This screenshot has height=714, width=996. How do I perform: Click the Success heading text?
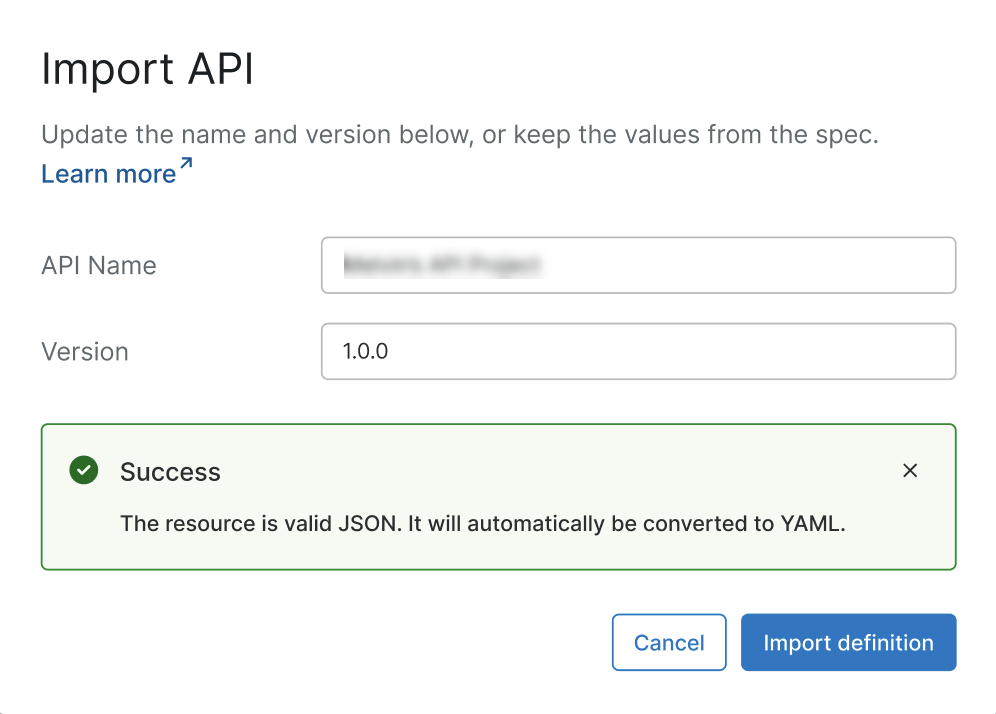coord(170,471)
